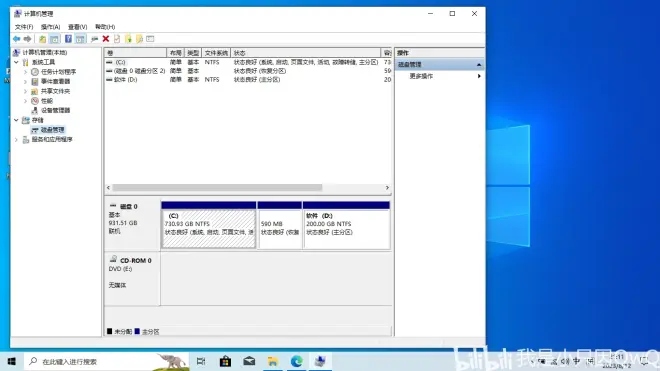This screenshot has height=371, width=660.
Task: Expand the 任务计划程序 tree node
Action: click(25, 72)
